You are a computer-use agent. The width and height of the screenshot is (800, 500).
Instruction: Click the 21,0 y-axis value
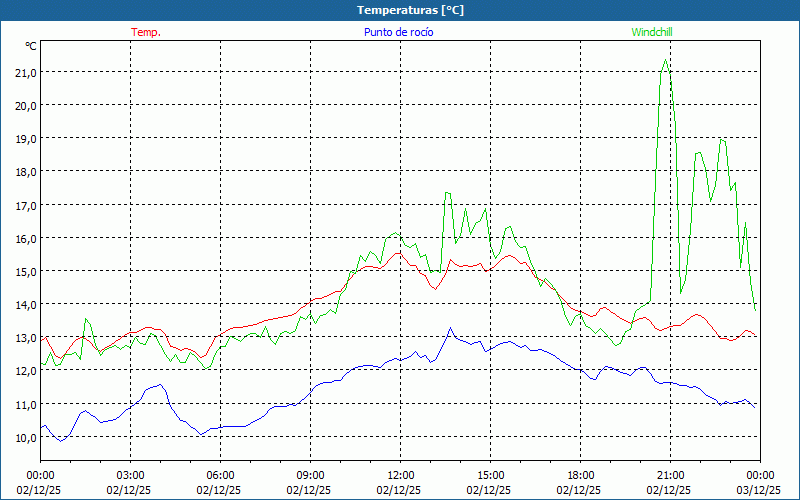pyautogui.click(x=25, y=72)
